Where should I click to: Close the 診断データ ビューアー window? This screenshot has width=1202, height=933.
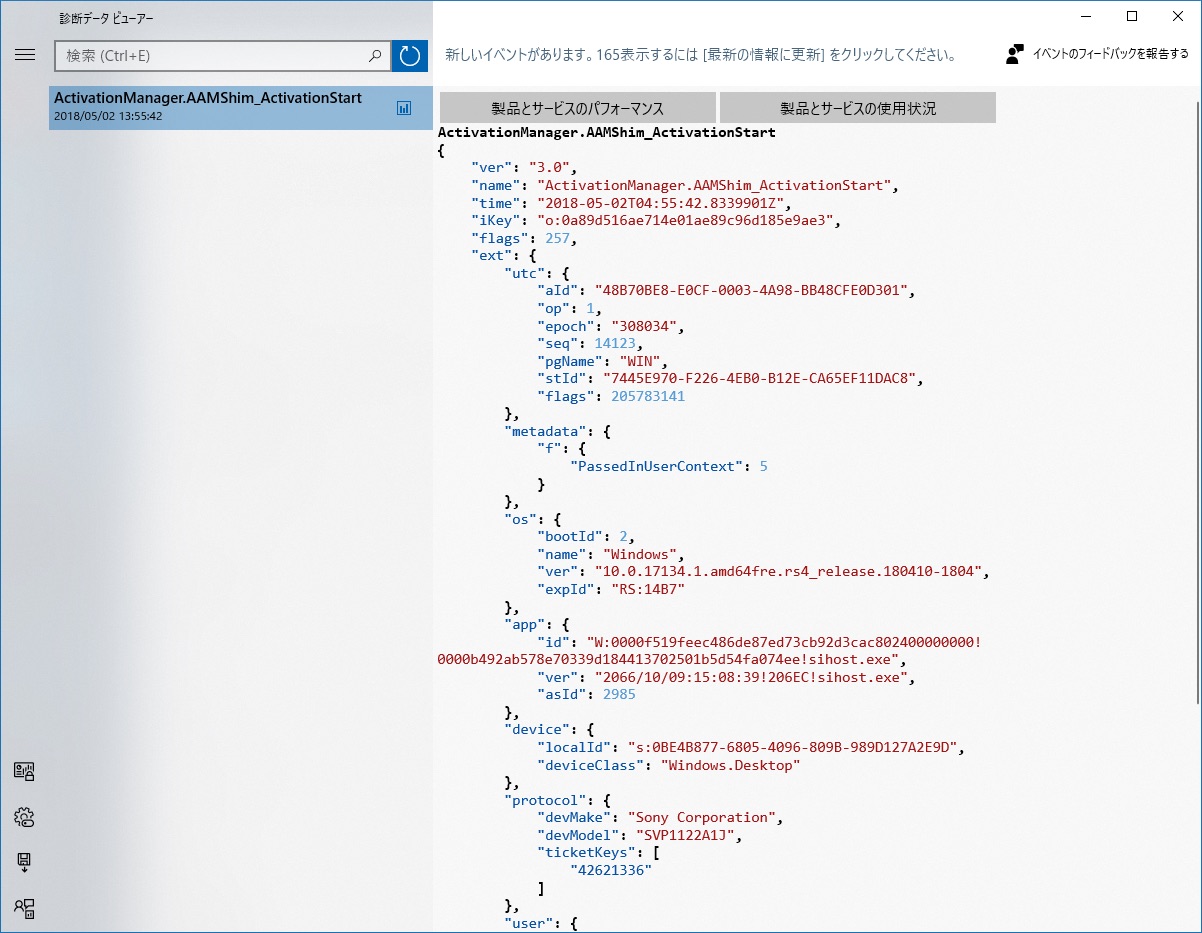click(1177, 16)
